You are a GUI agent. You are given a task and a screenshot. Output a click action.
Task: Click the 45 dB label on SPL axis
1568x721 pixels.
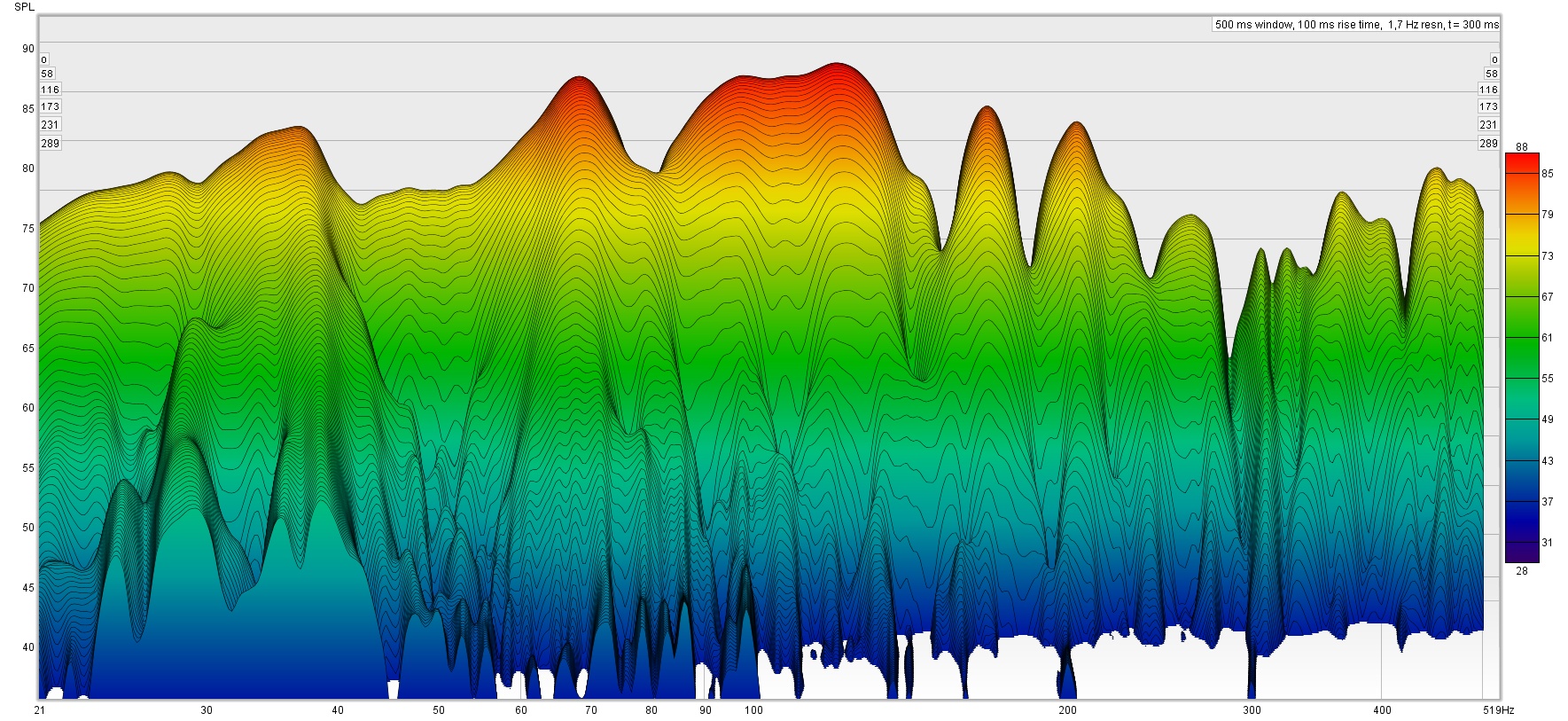[x=28, y=588]
